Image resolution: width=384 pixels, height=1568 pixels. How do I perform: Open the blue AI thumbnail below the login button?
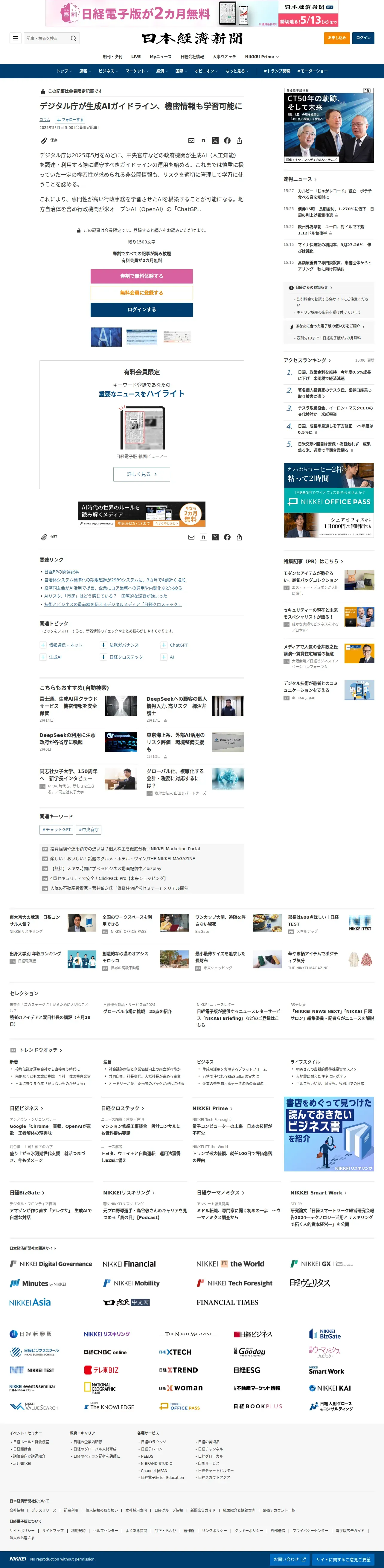106,337
